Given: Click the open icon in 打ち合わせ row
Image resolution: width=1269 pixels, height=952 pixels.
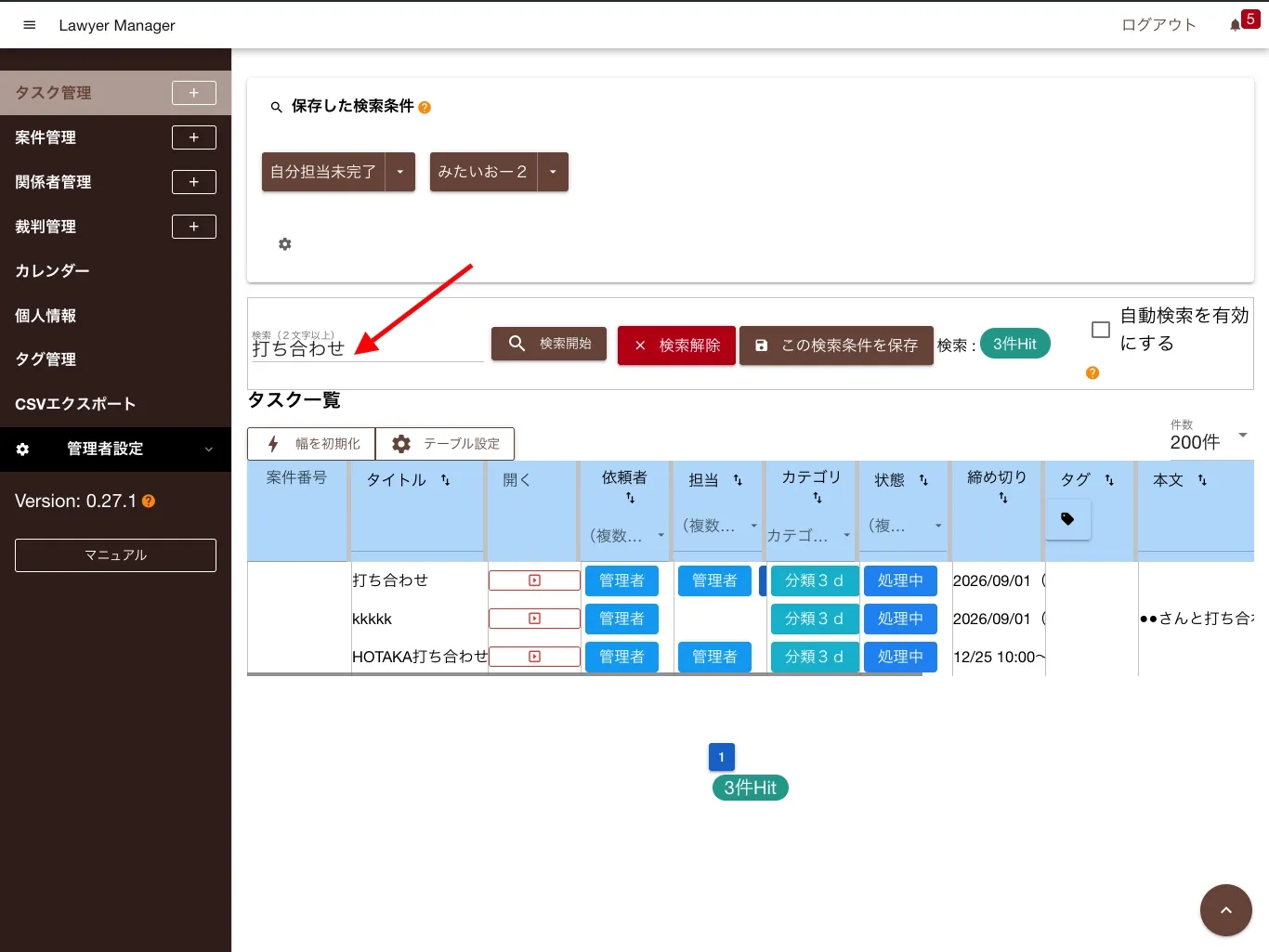Looking at the screenshot, I should point(534,580).
